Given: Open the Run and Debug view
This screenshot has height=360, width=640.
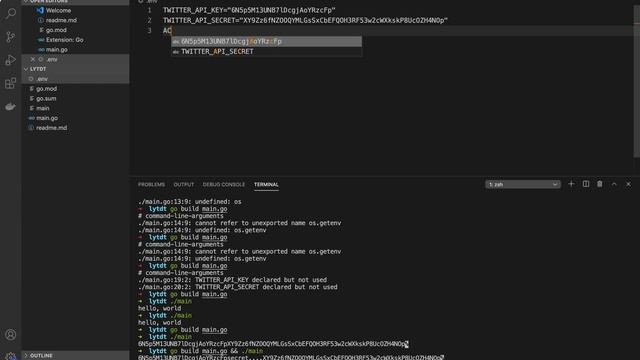Looking at the screenshot, I should click(11, 60).
